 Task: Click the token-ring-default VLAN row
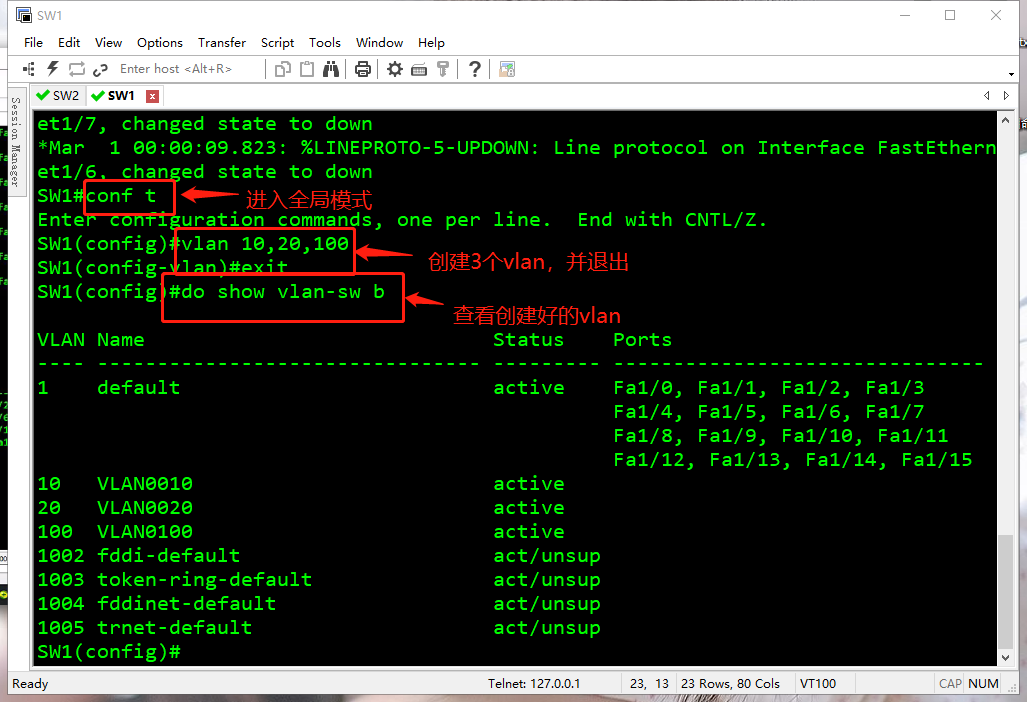point(319,580)
